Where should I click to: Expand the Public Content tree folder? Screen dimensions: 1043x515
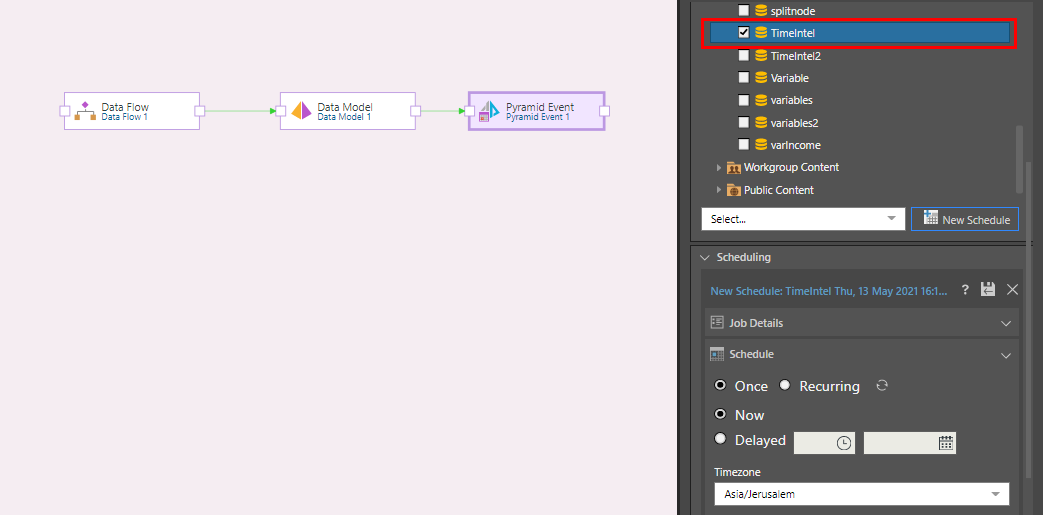[x=718, y=190]
